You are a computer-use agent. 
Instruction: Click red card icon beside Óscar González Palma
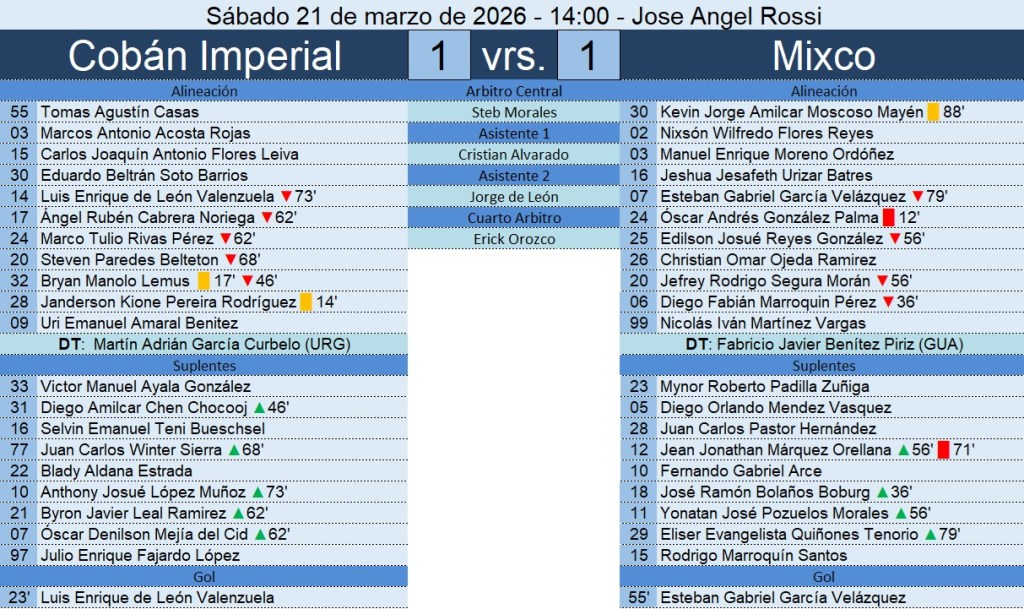coord(888,218)
